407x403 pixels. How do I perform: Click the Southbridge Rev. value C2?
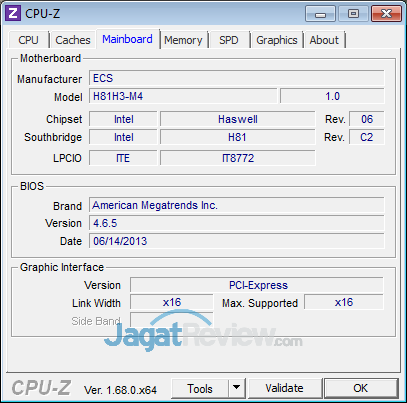point(367,137)
